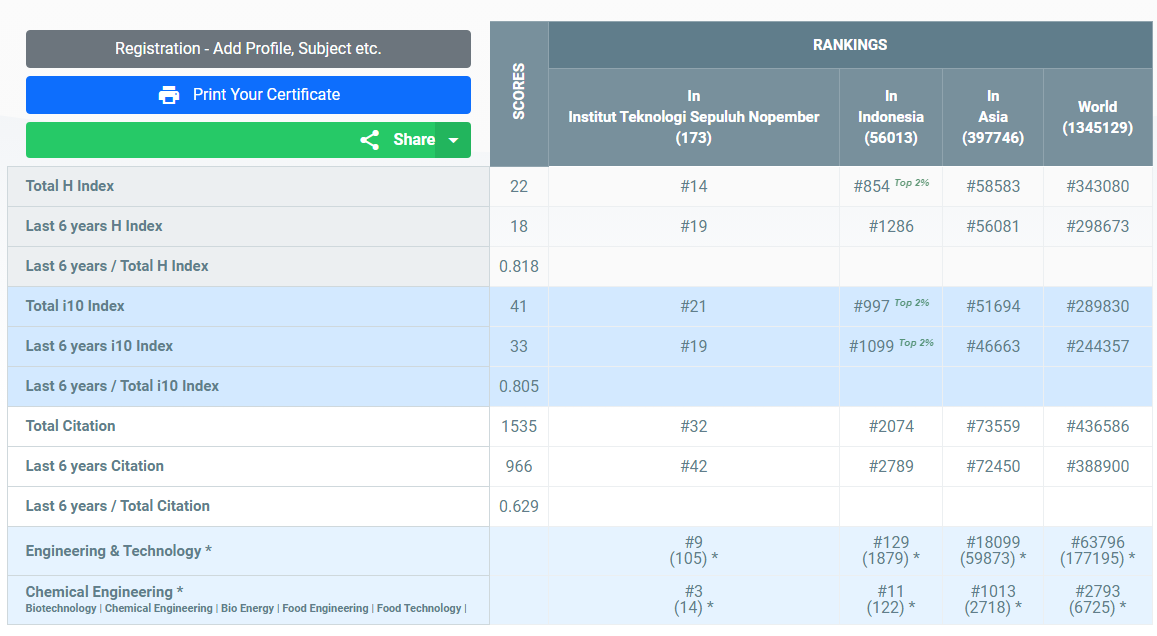Viewport: 1157px width, 636px height.
Task: Open the Biotechnology subject link
Action: [61, 609]
